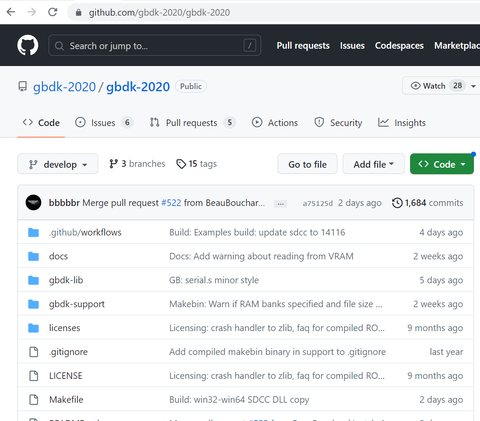Click the .github/workflows folder icon
480x421 pixels.
pos(33,232)
